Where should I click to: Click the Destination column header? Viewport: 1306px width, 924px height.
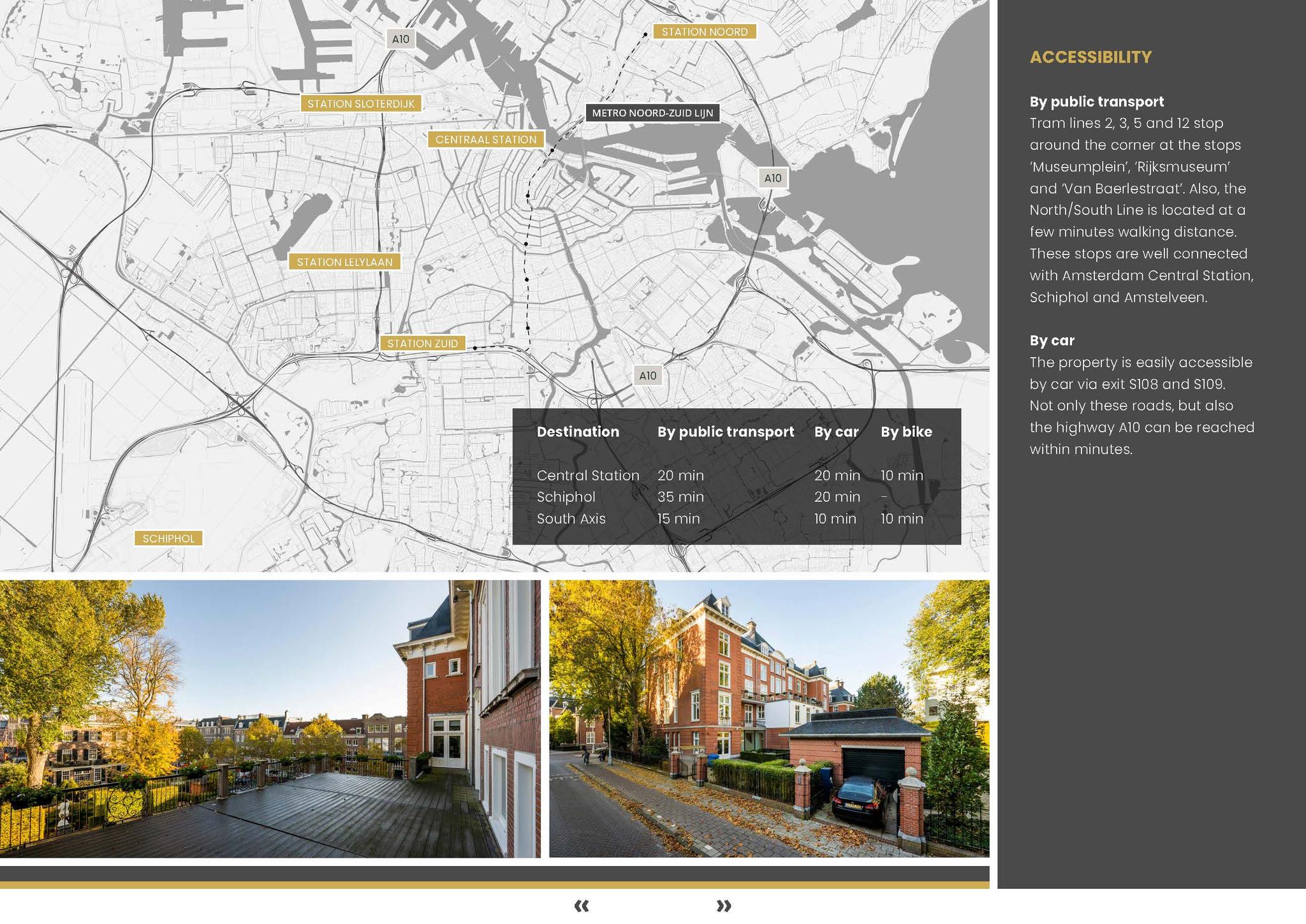coord(578,432)
